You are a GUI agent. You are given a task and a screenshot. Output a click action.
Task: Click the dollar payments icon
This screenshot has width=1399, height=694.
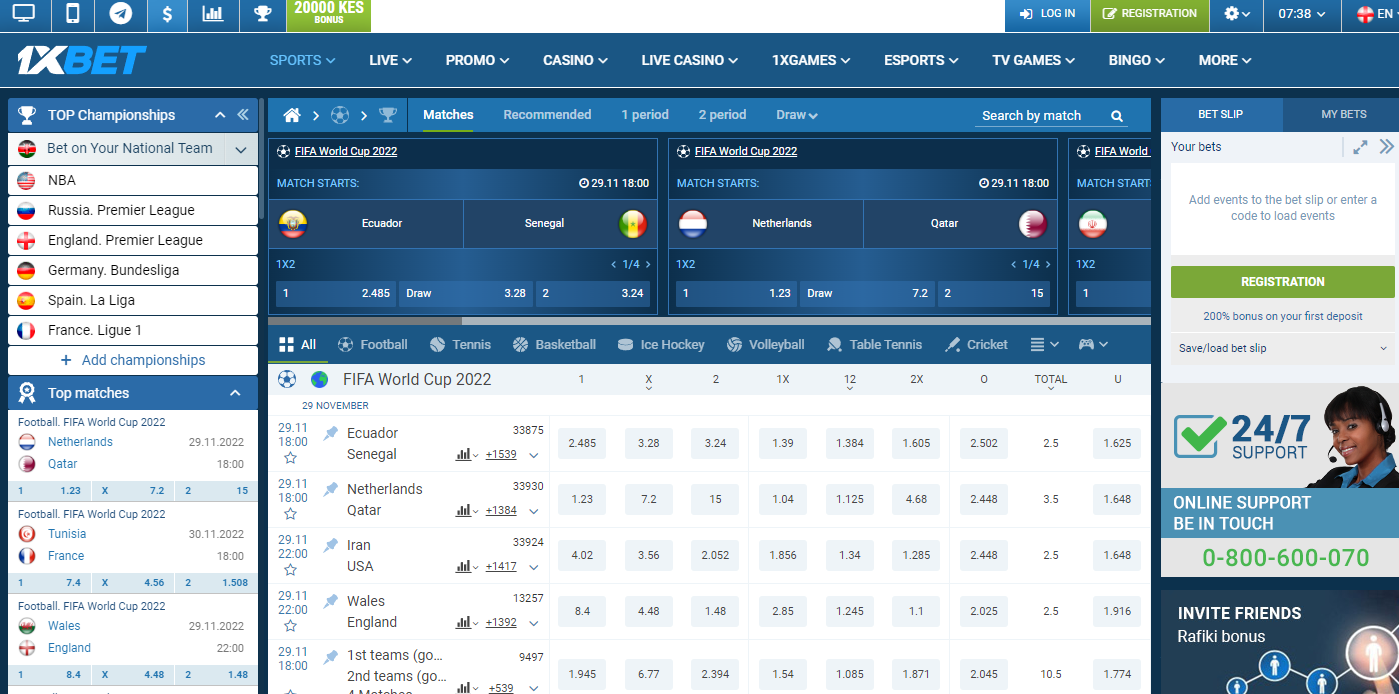tap(167, 14)
